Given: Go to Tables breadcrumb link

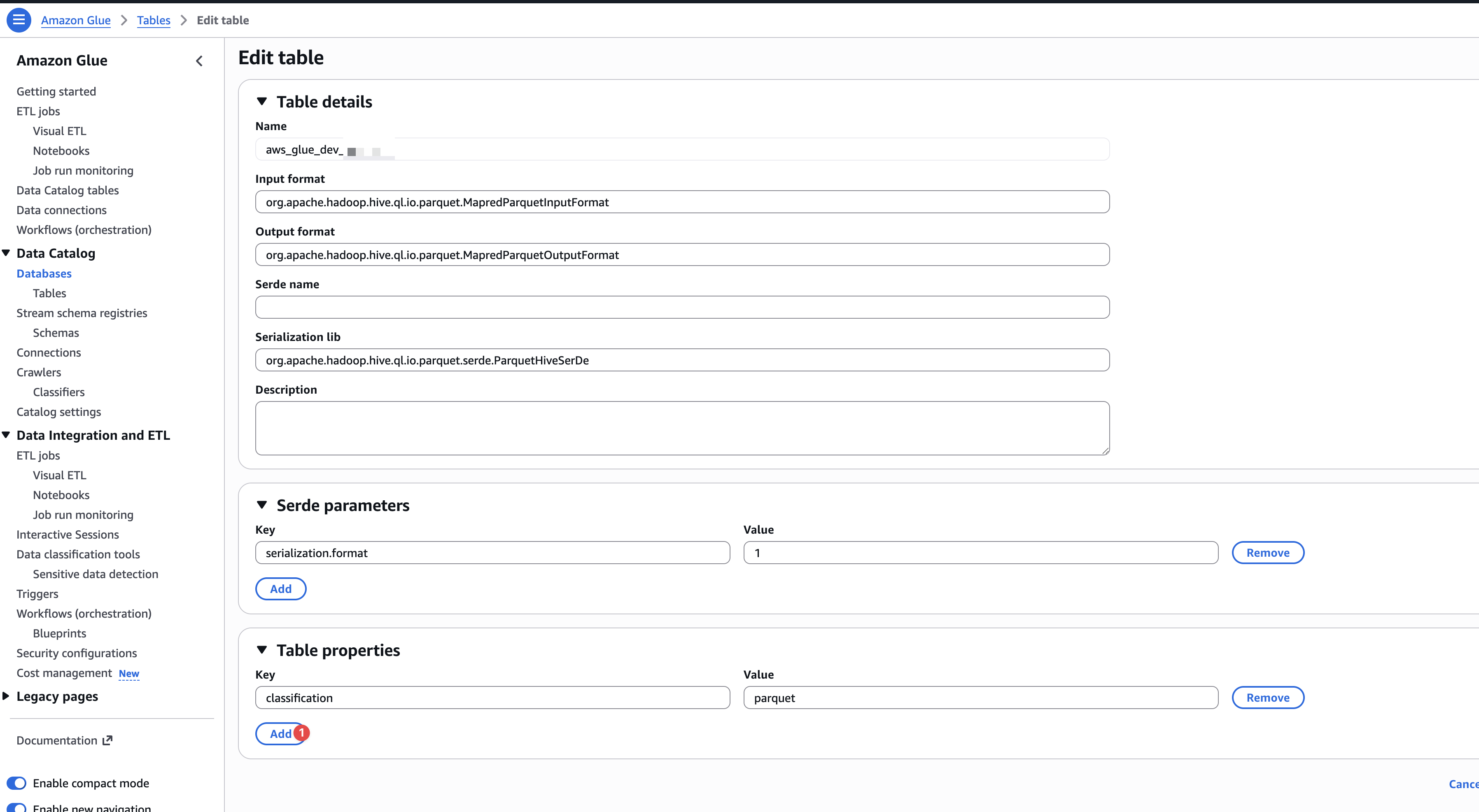Looking at the screenshot, I should (x=153, y=20).
